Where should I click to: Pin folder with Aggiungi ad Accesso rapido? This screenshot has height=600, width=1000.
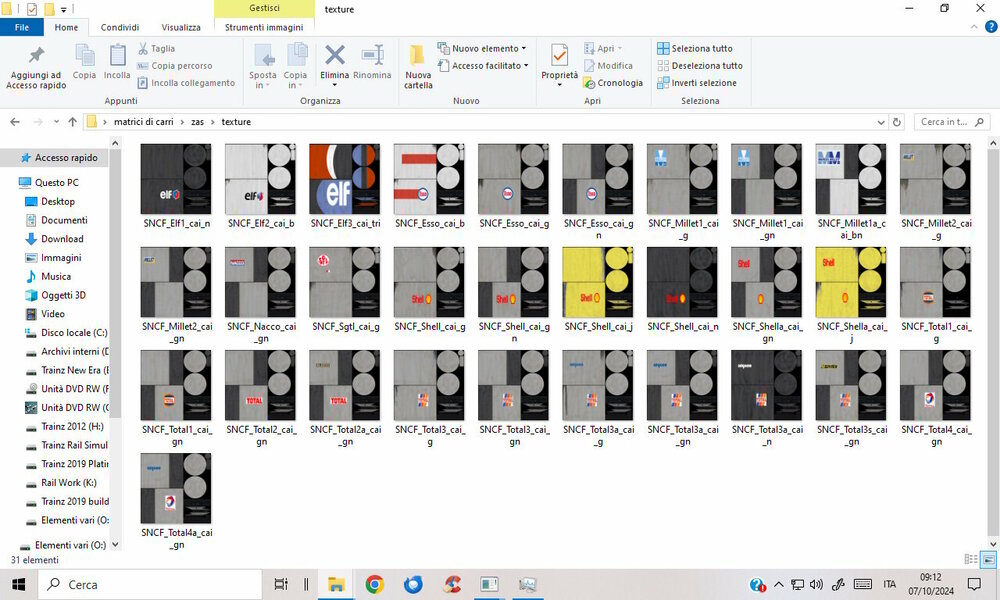pos(36,68)
